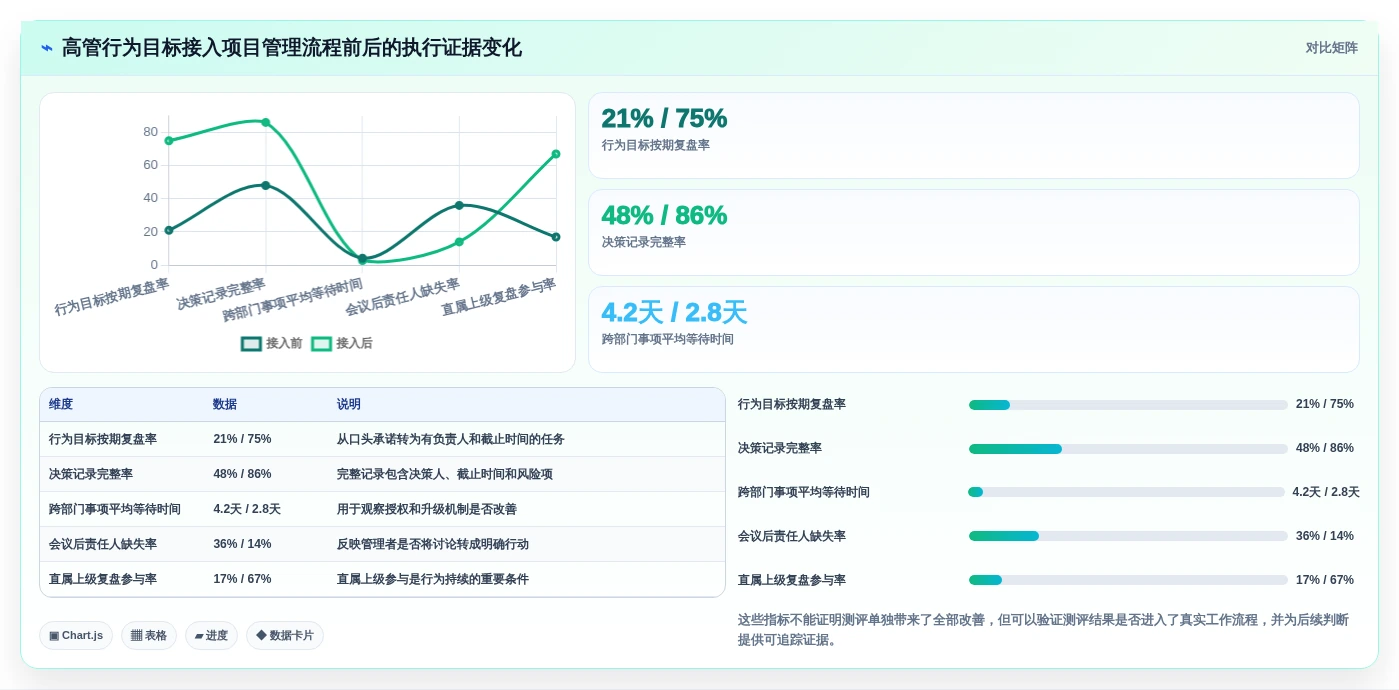Toggle the 接入前 legend swatch
The height and width of the screenshot is (690, 1399).
(251, 343)
